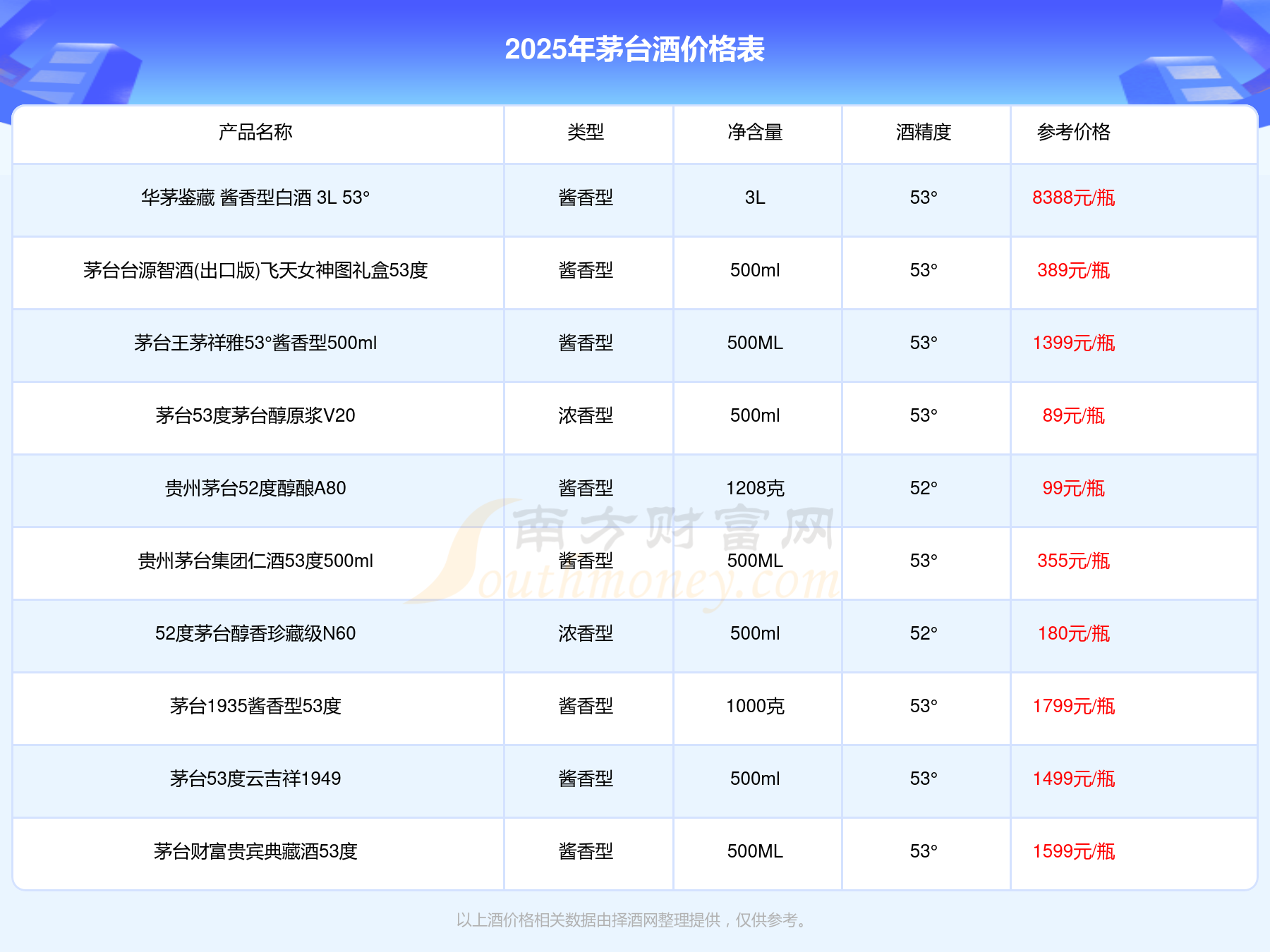Click product name 茅台王茅祥雅53°酱香型500ml
The image size is (1270, 952).
pos(255,343)
